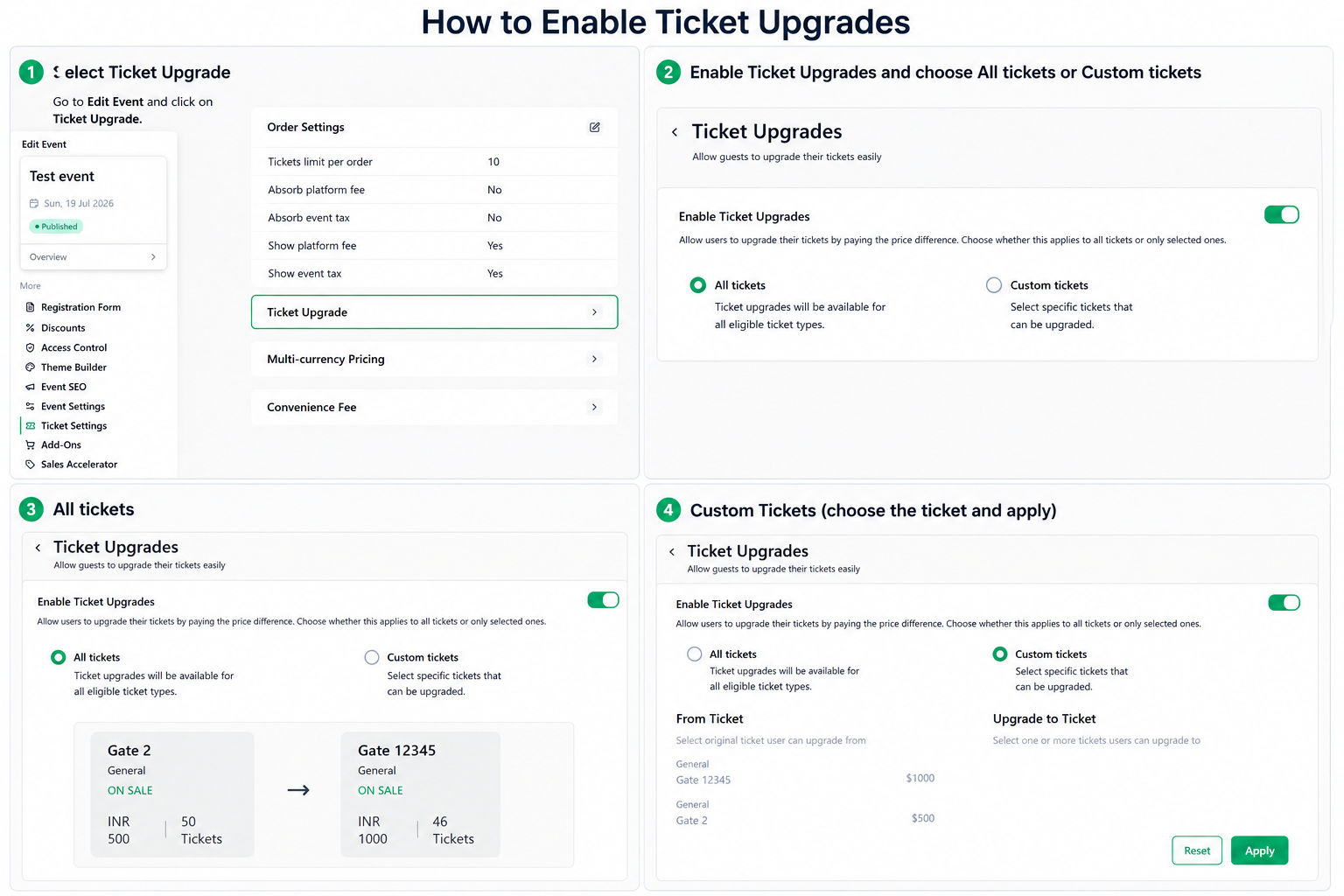Click the Apply button
Screen dimensions: 1344x896
(x=1259, y=850)
